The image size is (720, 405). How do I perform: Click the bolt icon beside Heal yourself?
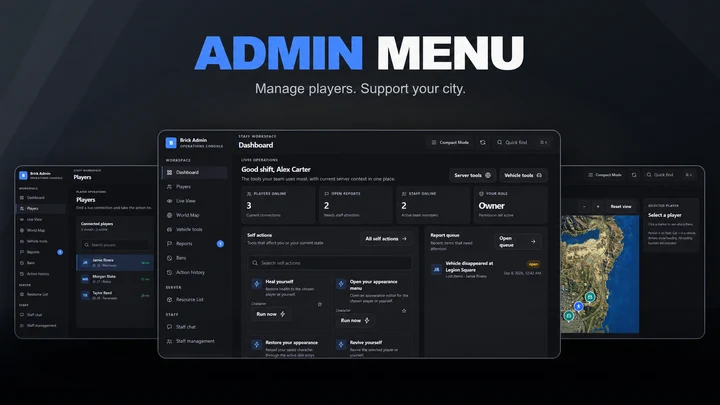257,284
